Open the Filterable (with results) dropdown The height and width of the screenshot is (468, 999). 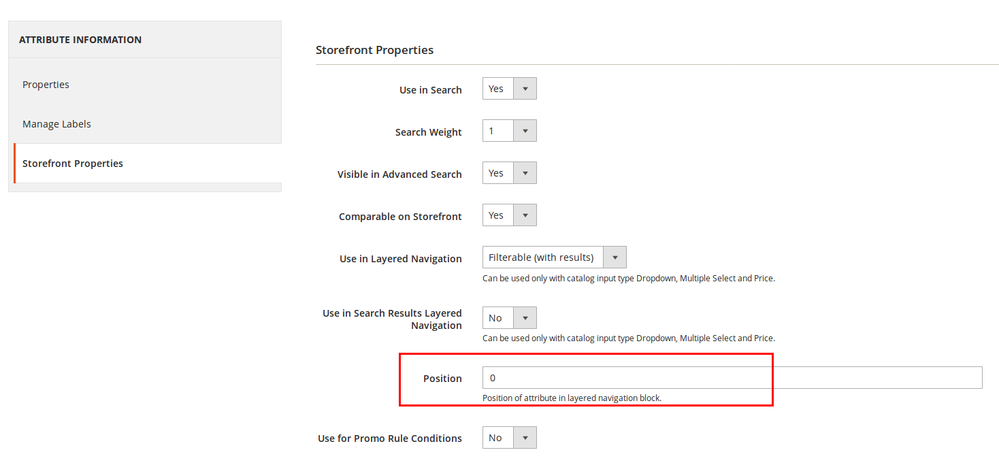tap(554, 257)
